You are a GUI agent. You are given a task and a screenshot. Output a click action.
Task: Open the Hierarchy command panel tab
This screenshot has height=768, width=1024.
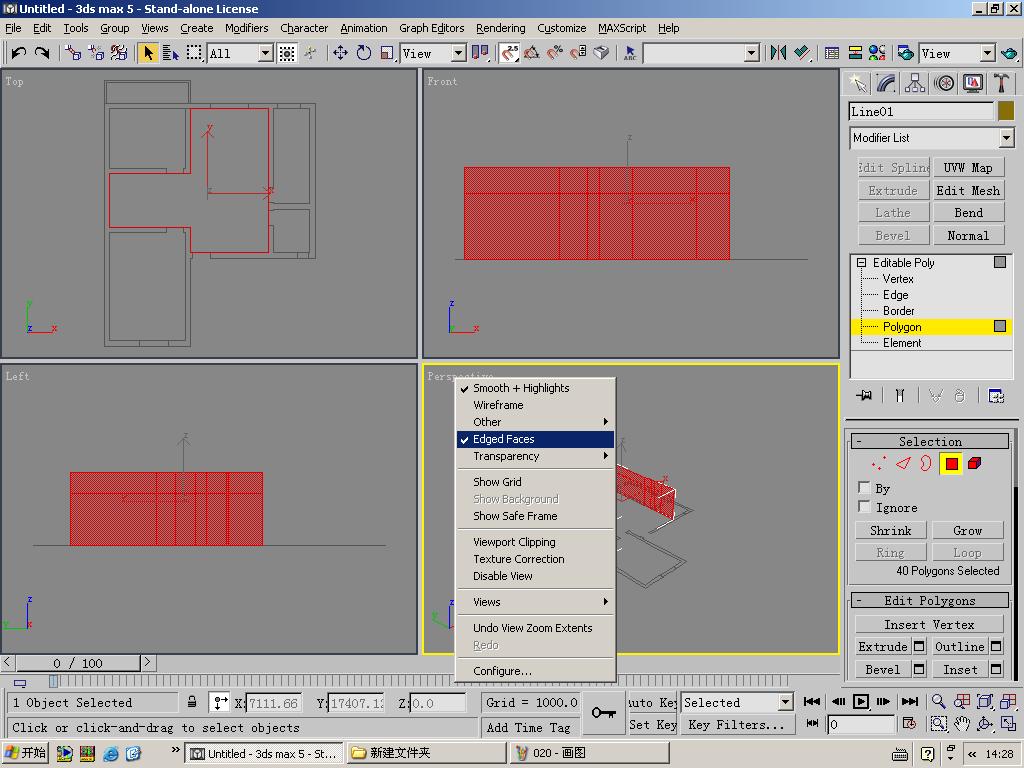point(915,83)
